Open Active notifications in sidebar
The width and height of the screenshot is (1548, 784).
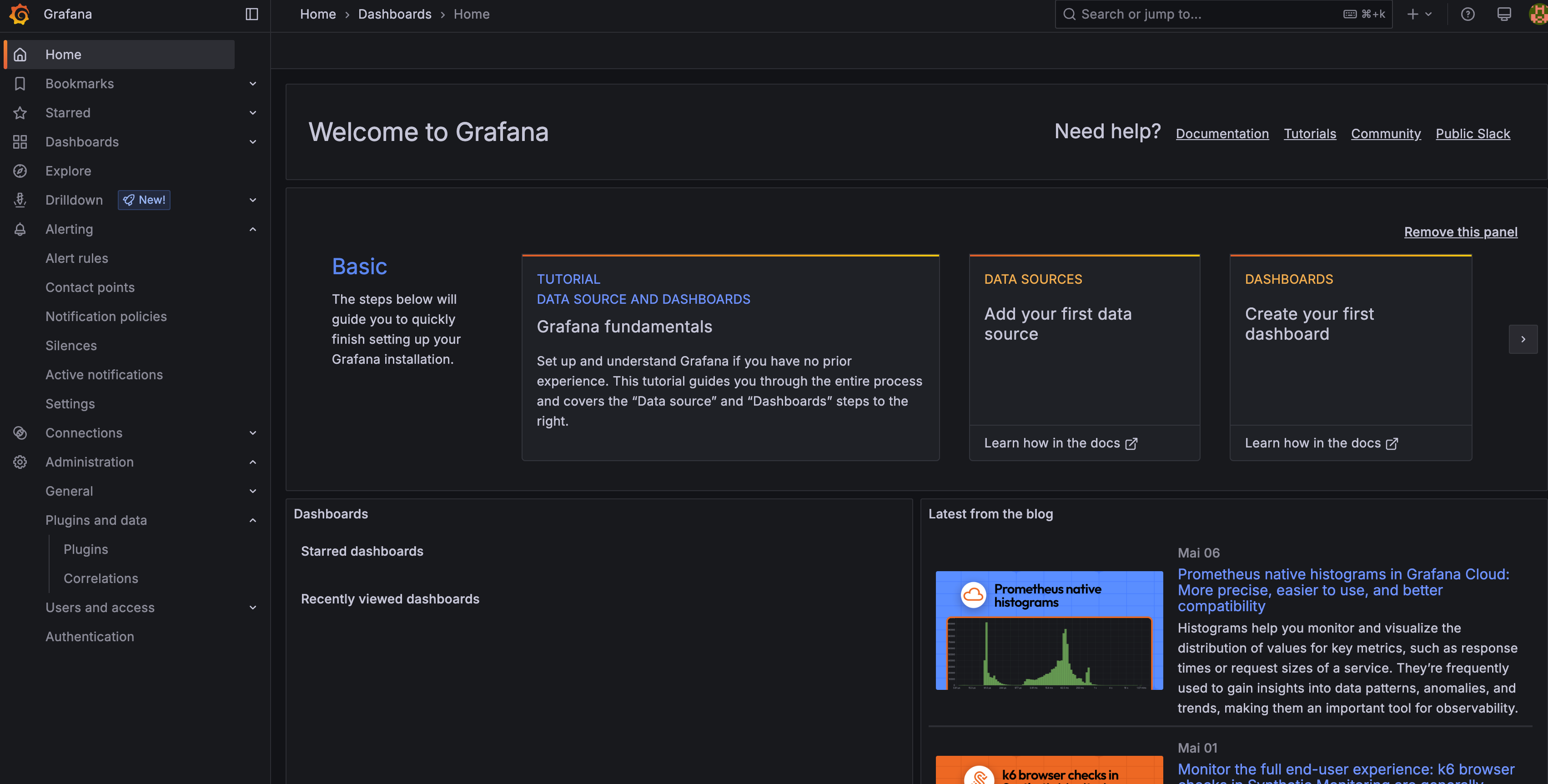104,375
